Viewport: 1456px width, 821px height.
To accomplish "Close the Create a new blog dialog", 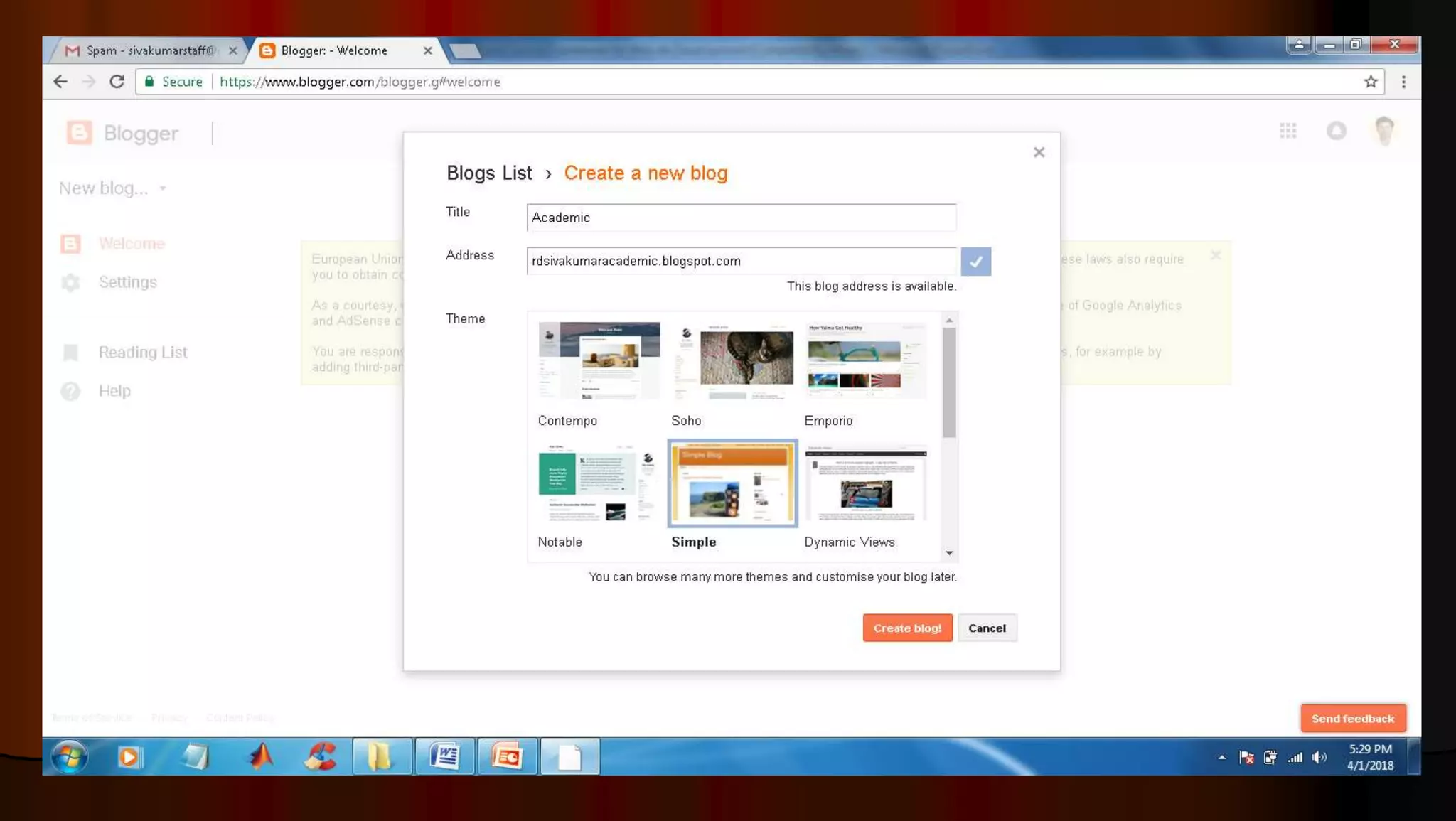I will click(1039, 152).
